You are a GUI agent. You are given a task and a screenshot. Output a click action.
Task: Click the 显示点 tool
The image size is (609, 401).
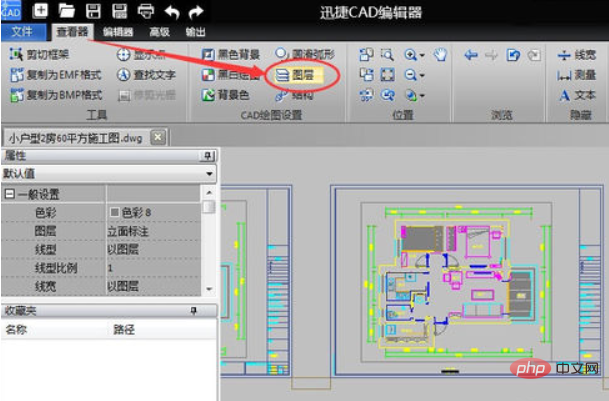tap(141, 54)
